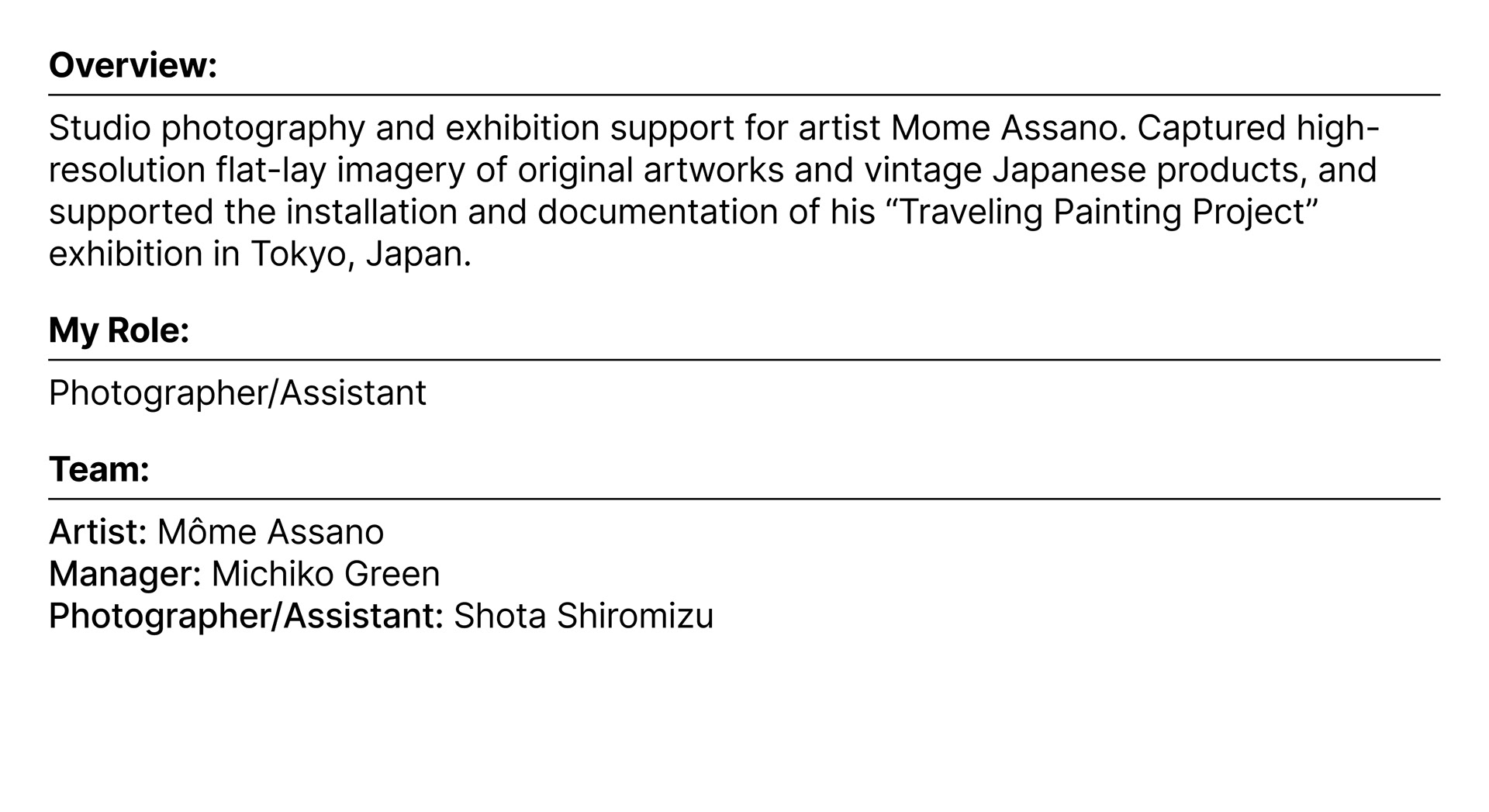Click the artist name Môme Assano

coord(271,532)
